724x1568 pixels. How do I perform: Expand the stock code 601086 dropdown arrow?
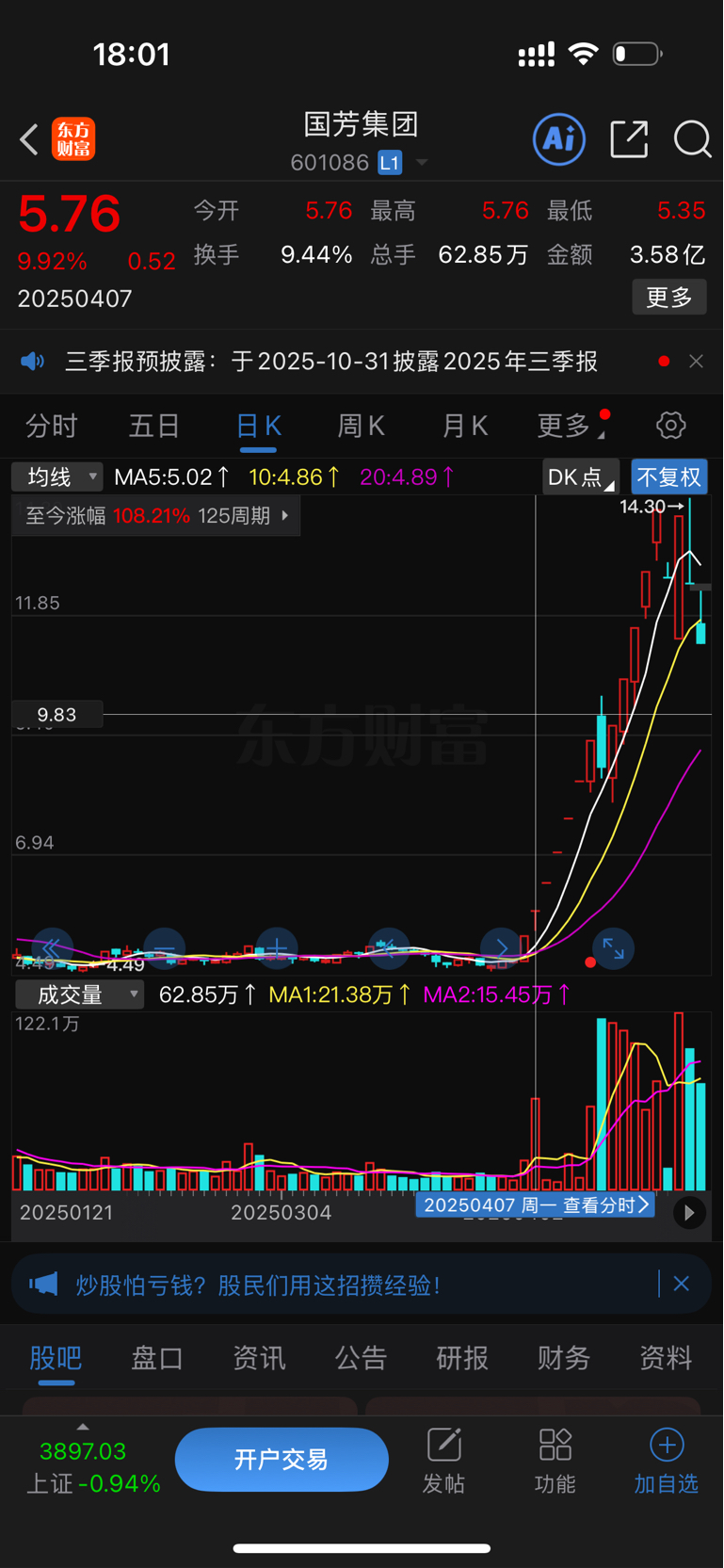tap(422, 163)
